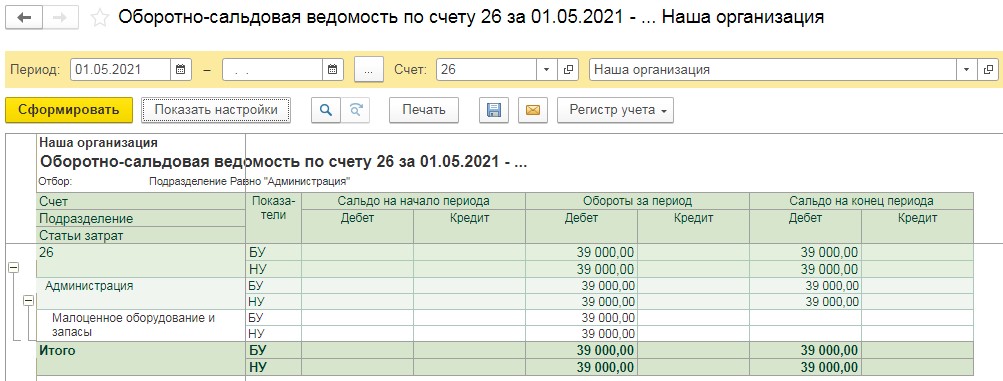Click the find next icon beside search
Image resolution: width=1003 pixels, height=381 pixels.
(x=355, y=110)
